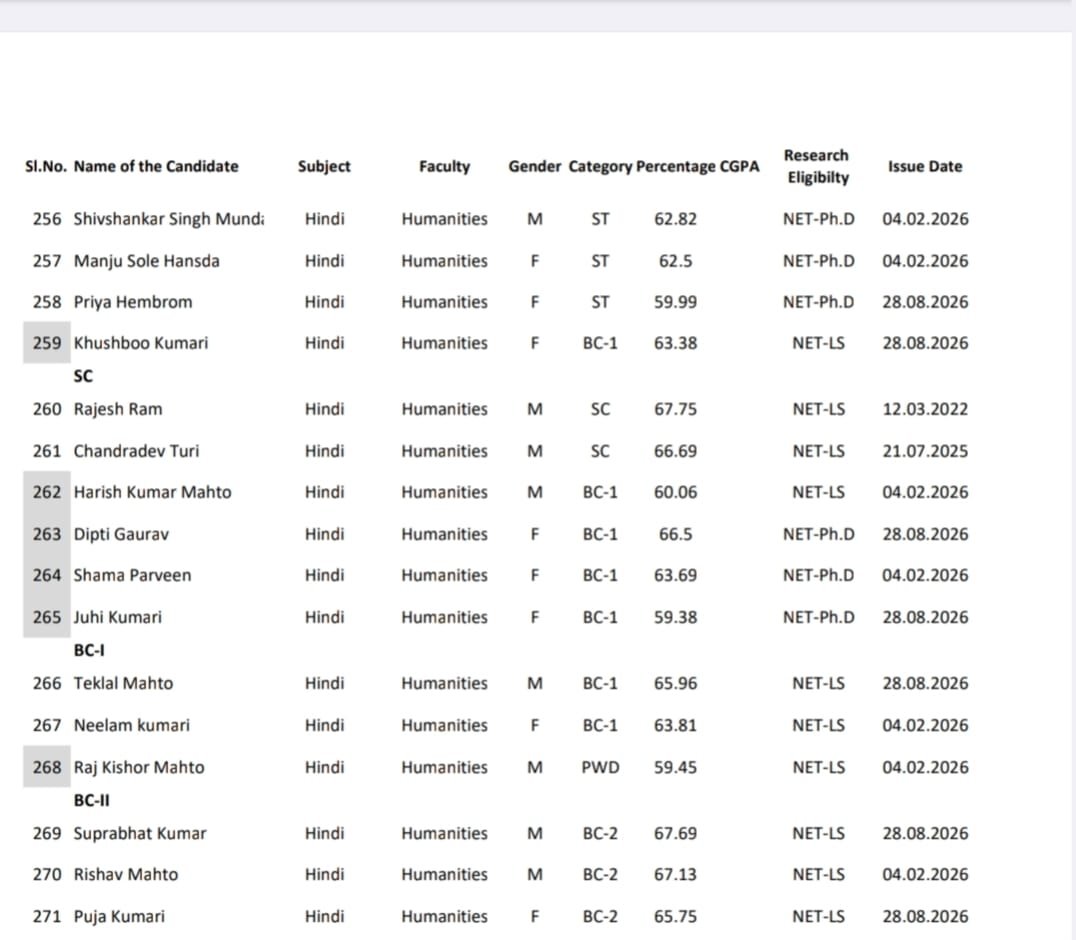Click the name Neelam kumari
Image resolution: width=1076 pixels, height=940 pixels.
click(132, 725)
